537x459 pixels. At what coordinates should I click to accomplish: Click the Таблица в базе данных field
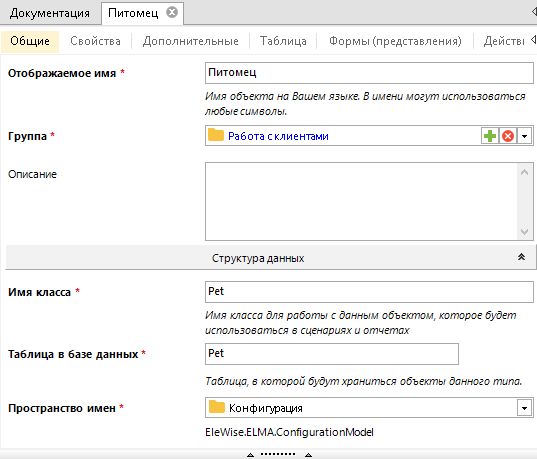(332, 354)
